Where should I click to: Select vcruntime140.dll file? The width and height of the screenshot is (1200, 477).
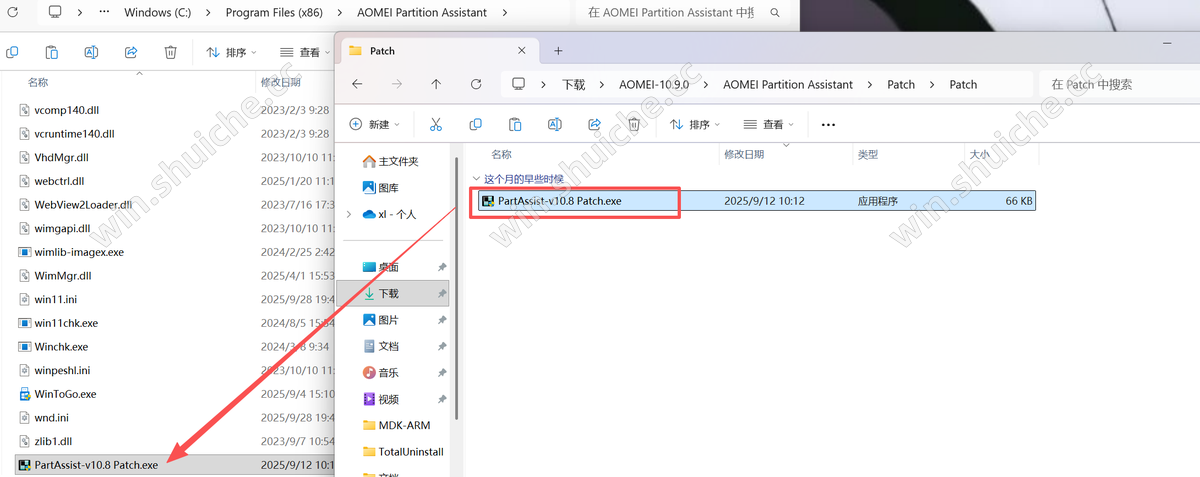[x=74, y=133]
